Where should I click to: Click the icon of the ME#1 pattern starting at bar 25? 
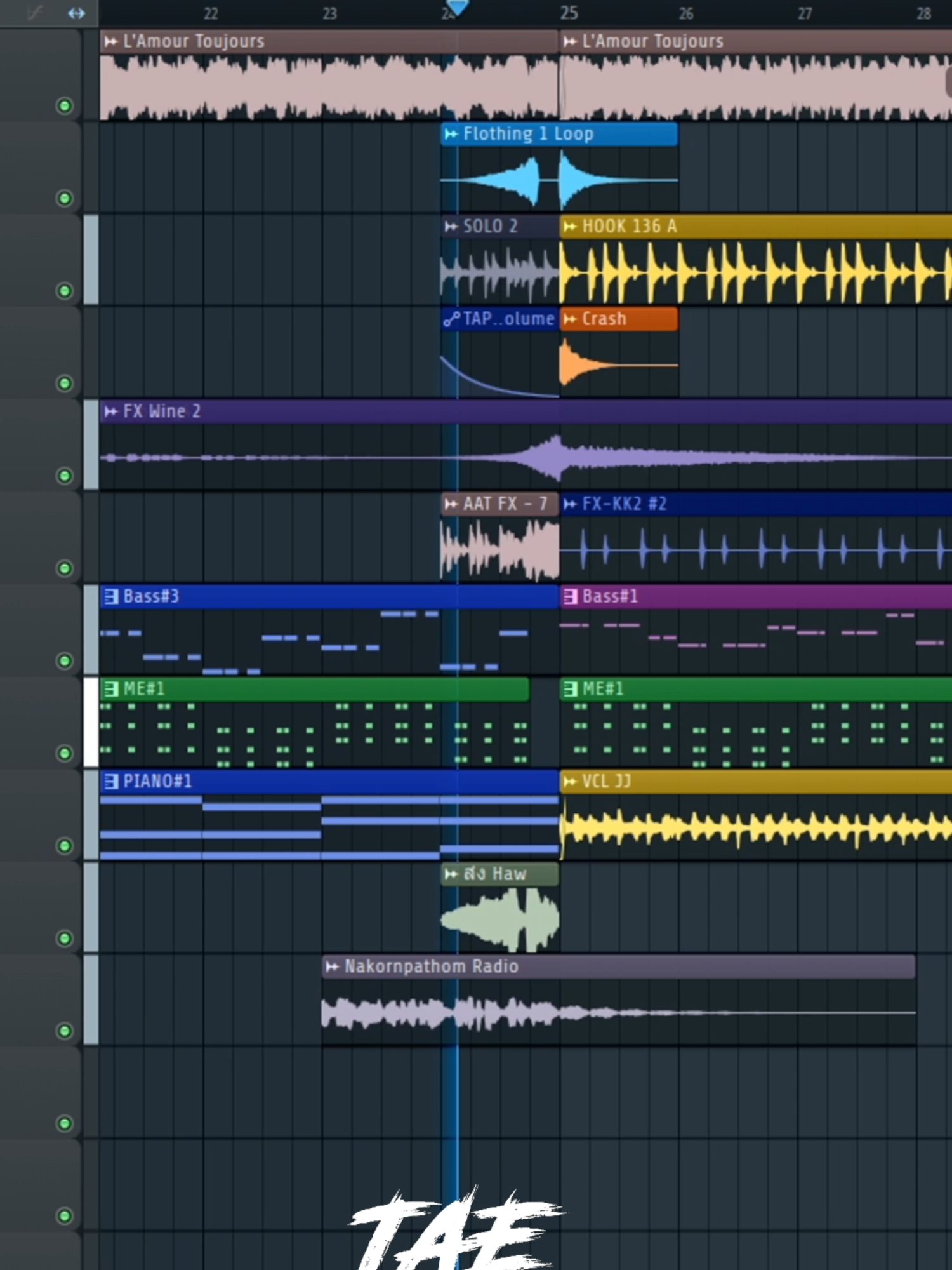pyautogui.click(x=571, y=689)
